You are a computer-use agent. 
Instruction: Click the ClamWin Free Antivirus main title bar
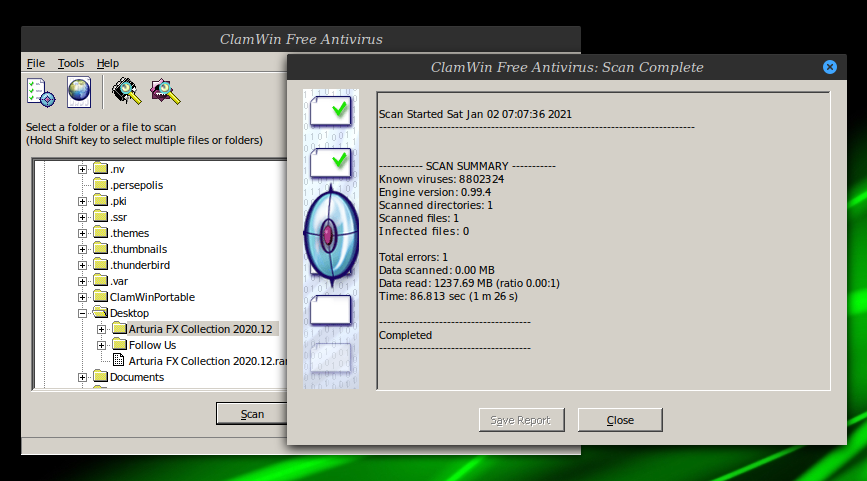point(301,39)
